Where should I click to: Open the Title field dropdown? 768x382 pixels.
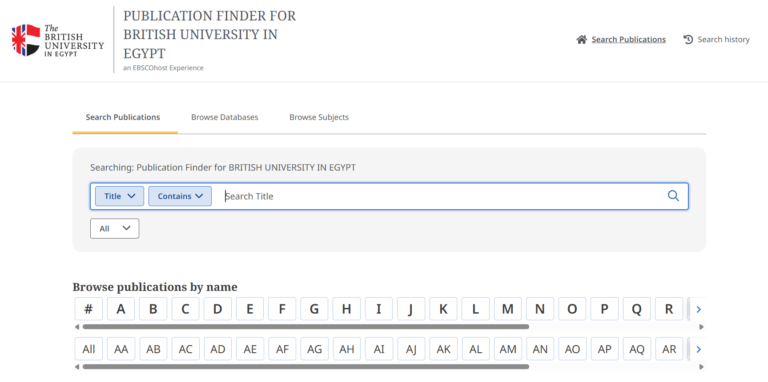[x=120, y=196]
